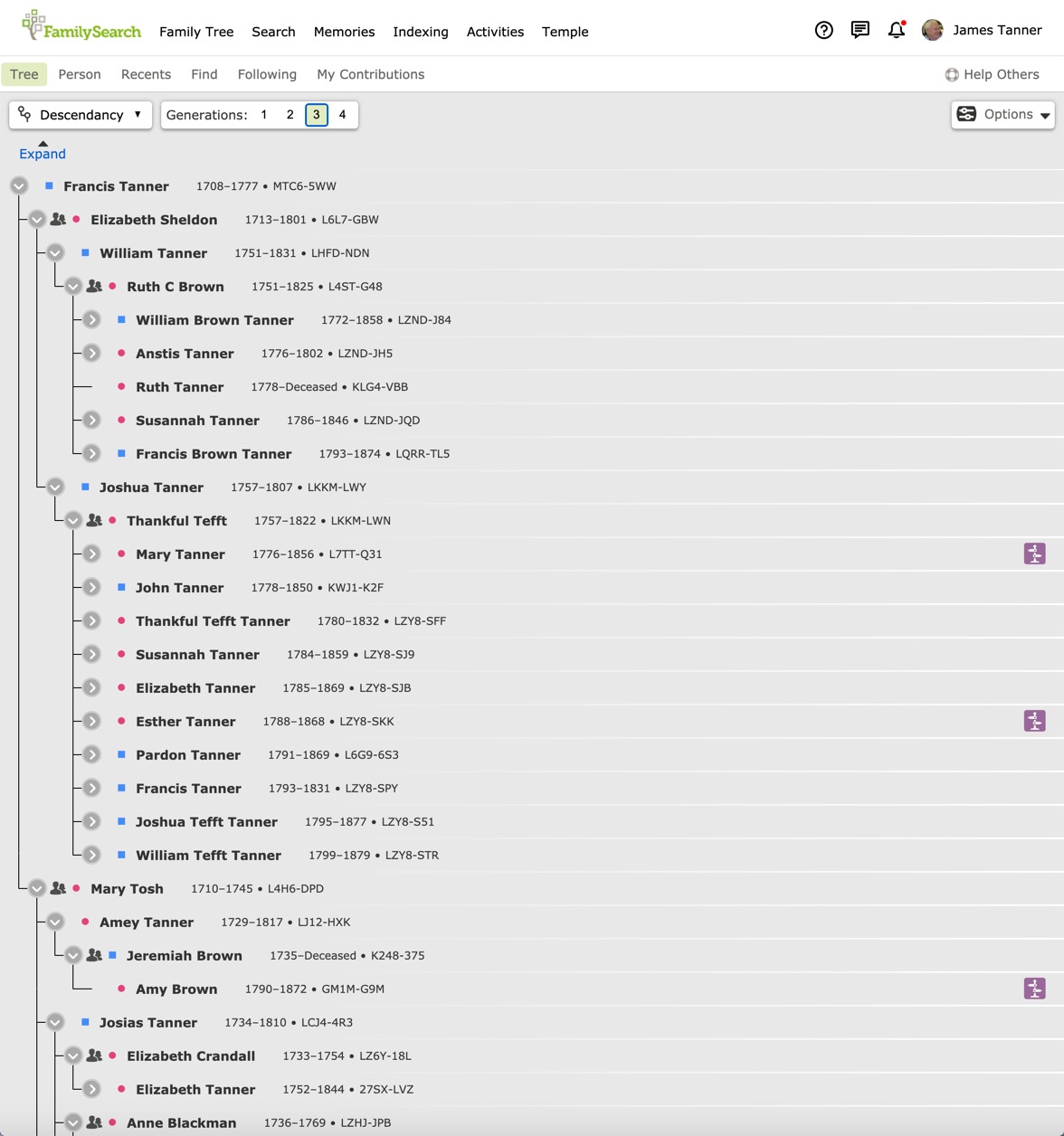The height and width of the screenshot is (1136, 1064).
Task: Open Elizabeth Tanner 1785 person link
Action: pos(195,688)
